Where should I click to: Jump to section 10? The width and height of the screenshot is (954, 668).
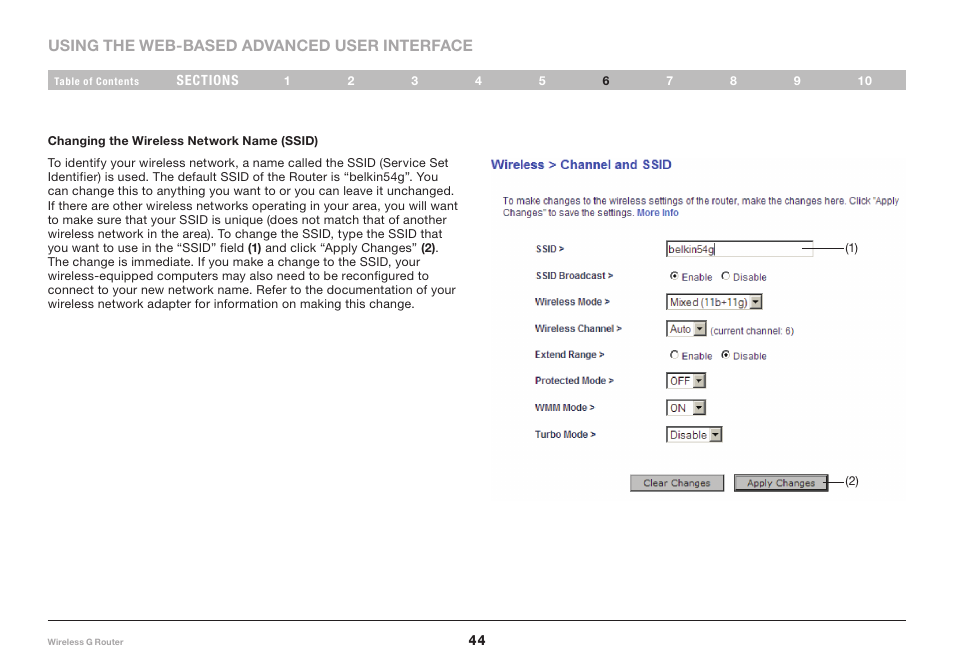[865, 81]
